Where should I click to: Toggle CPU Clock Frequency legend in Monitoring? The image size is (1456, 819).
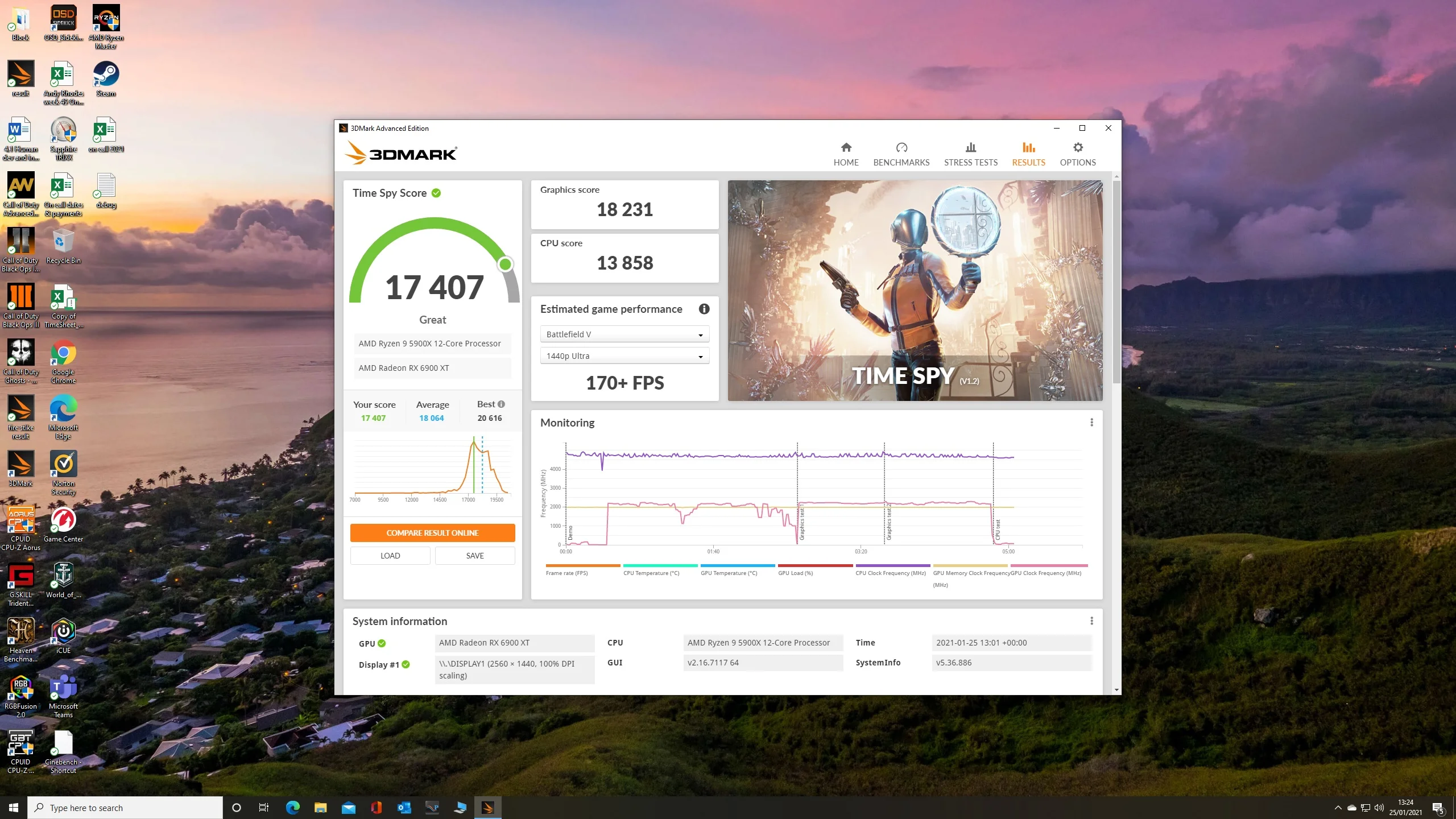pos(892,570)
